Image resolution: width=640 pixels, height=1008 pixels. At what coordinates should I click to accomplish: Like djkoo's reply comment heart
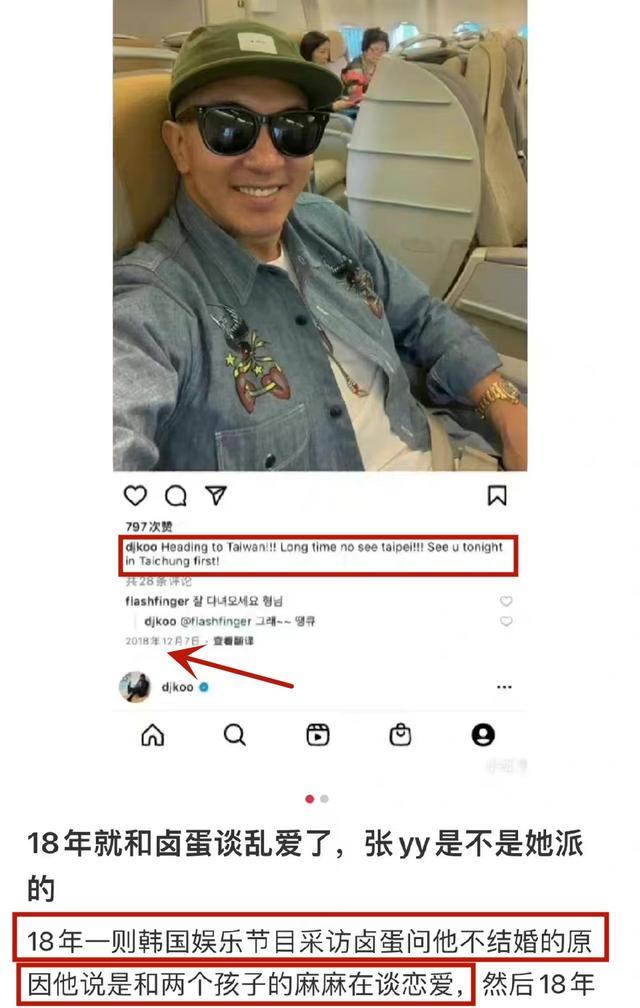506,621
